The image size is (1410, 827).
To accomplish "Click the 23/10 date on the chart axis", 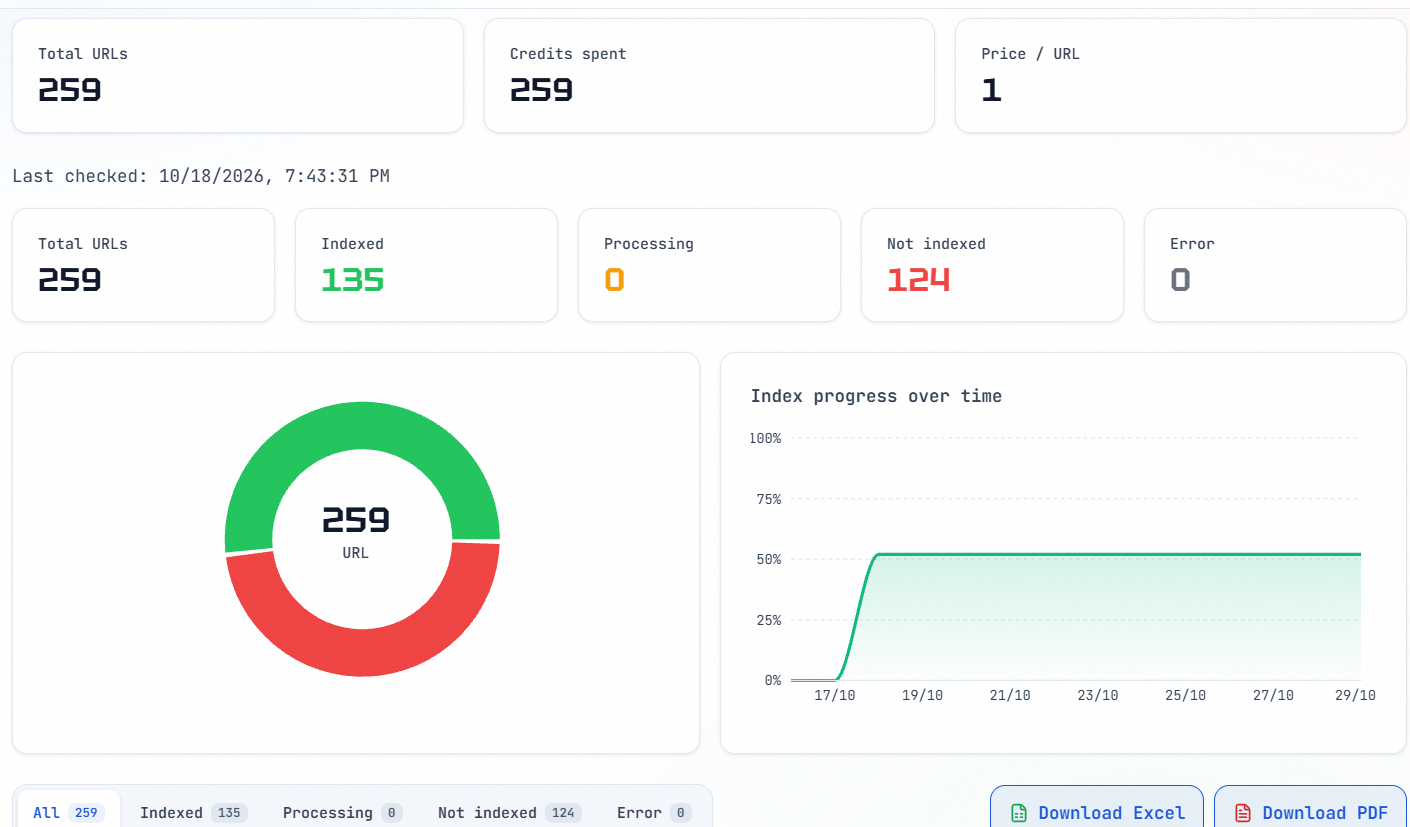I will click(x=1098, y=695).
